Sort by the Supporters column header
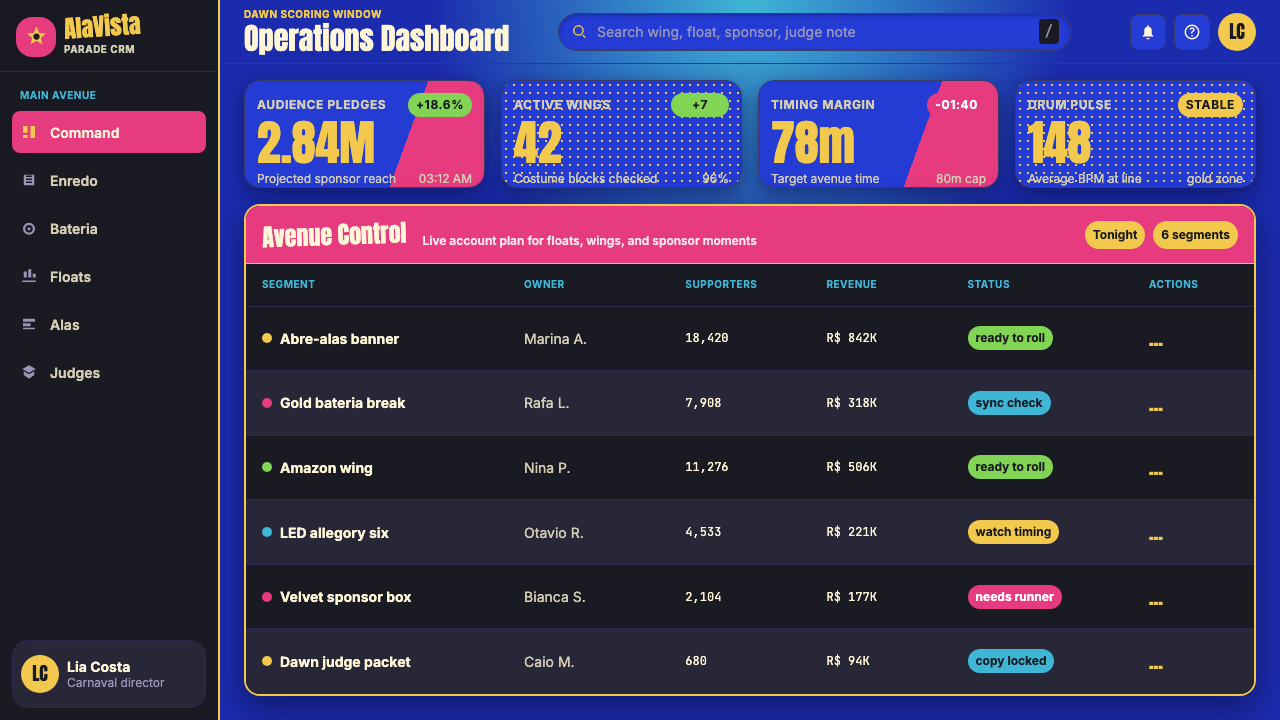This screenshot has width=1280, height=720. pyautogui.click(x=721, y=284)
